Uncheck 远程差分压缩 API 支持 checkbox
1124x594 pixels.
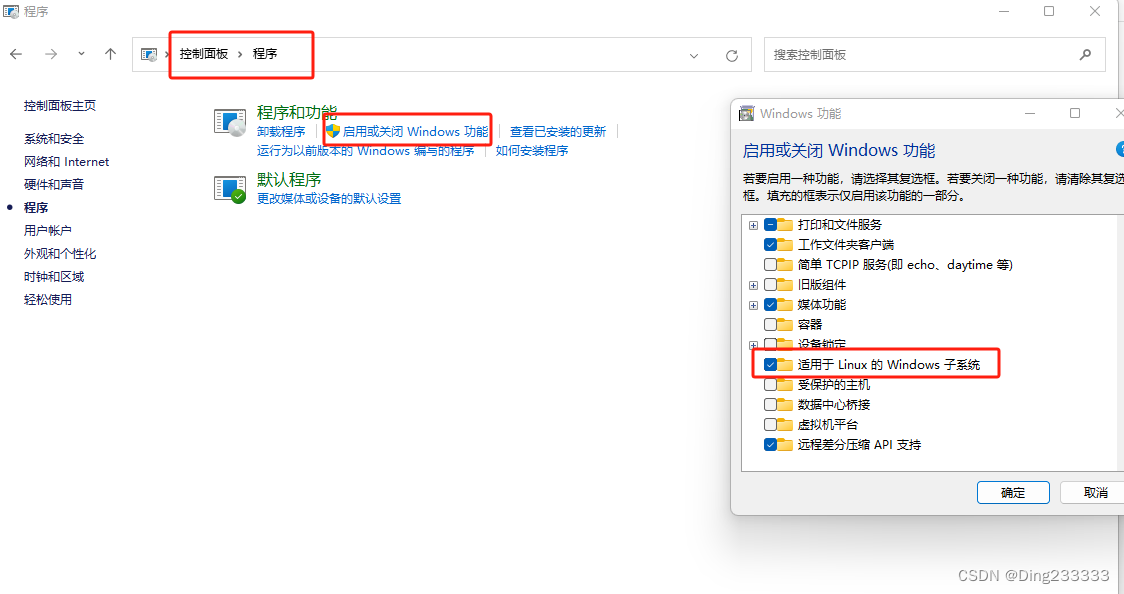[x=770, y=444]
